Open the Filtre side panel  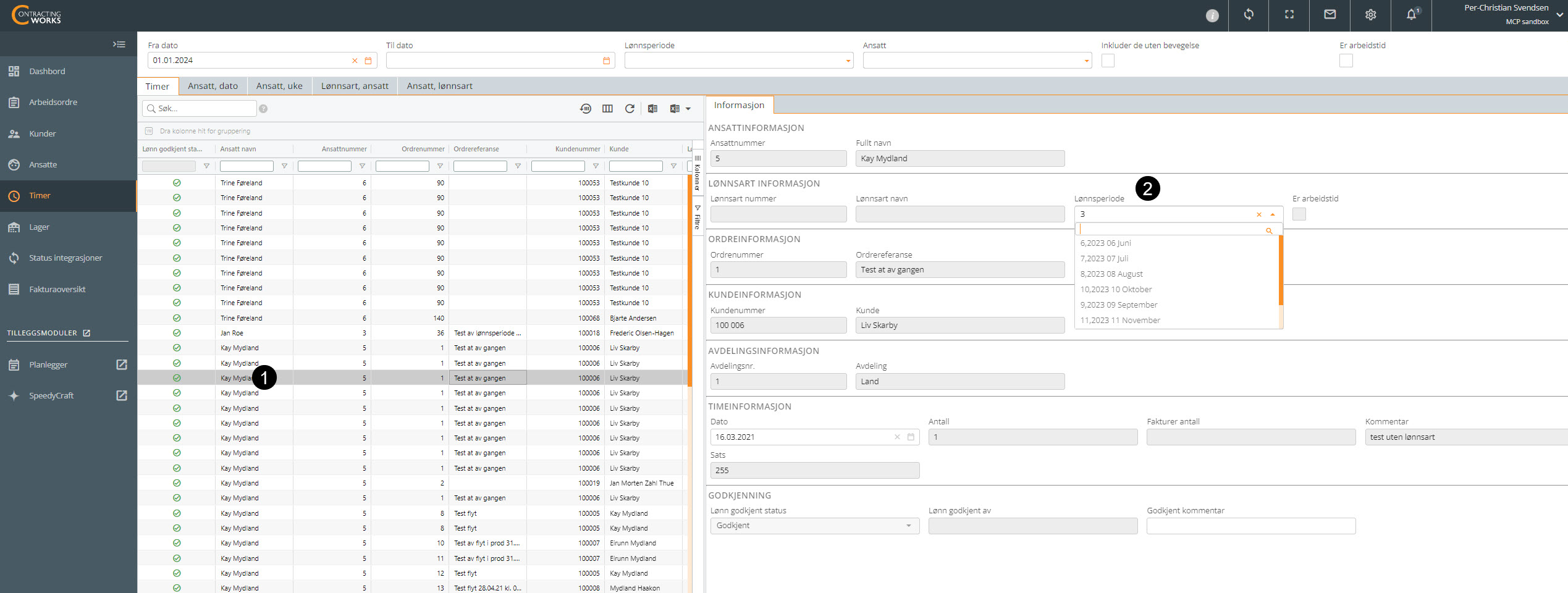tap(698, 217)
